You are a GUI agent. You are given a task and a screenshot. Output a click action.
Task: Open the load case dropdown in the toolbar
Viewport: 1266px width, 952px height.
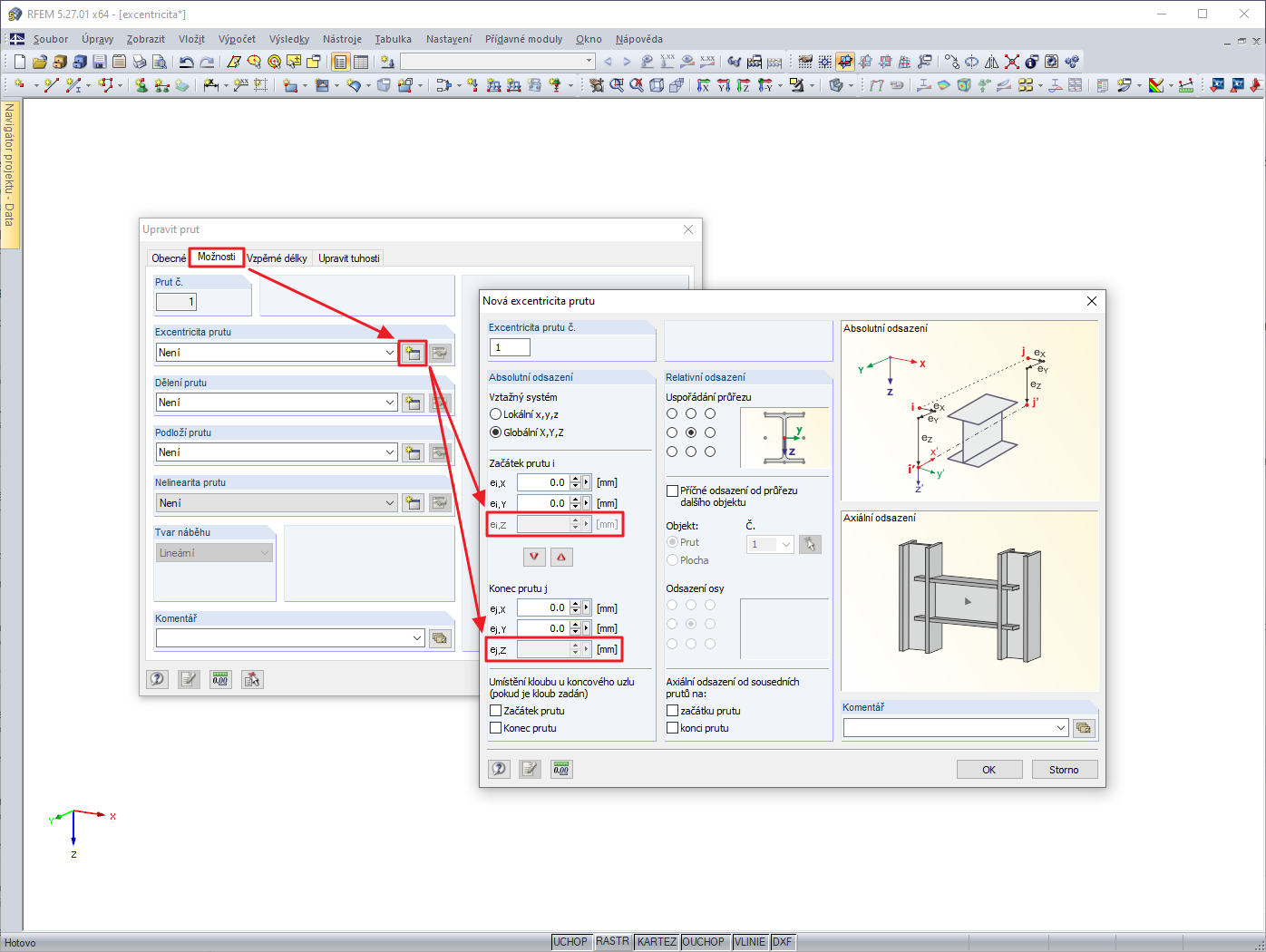[589, 62]
